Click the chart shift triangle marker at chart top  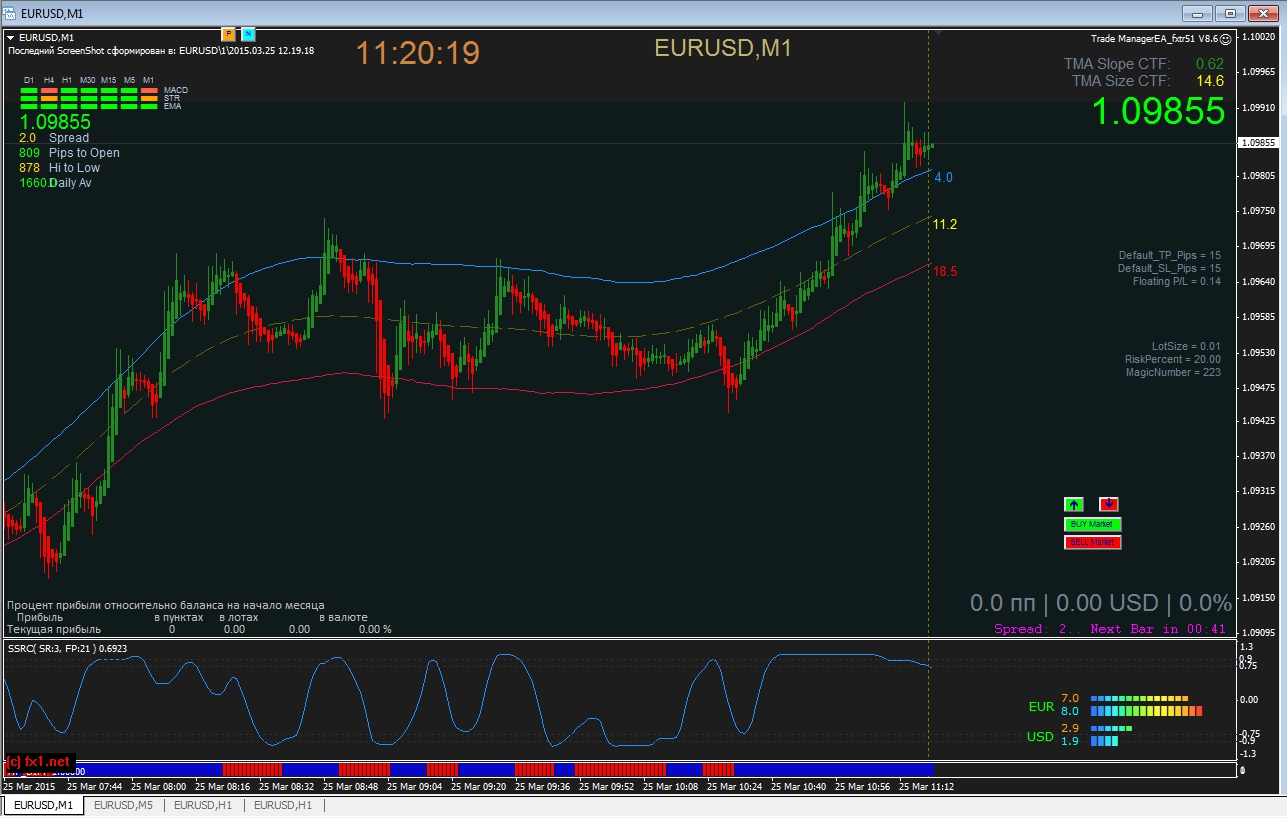pyautogui.click(x=937, y=33)
